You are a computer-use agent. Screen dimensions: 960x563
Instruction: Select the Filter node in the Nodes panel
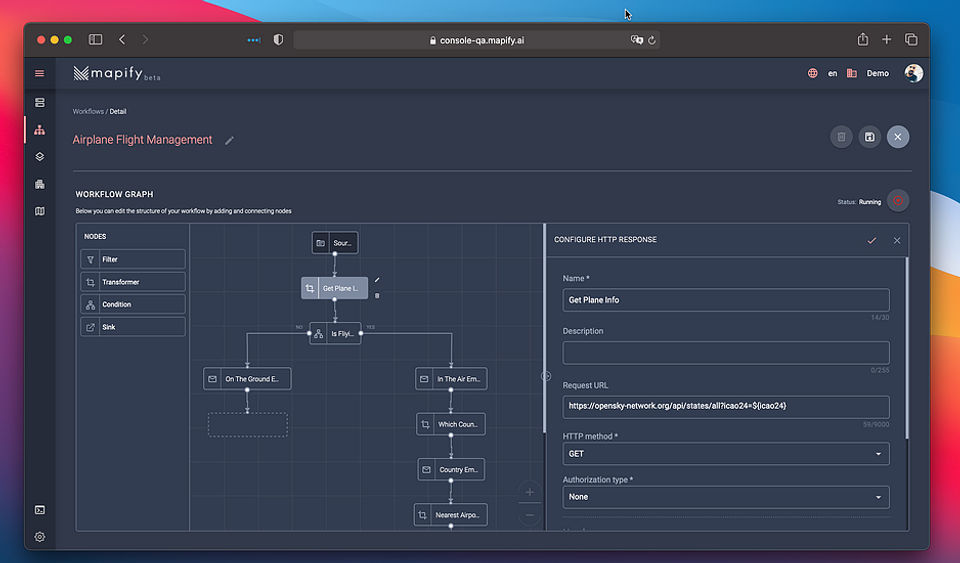click(x=133, y=259)
